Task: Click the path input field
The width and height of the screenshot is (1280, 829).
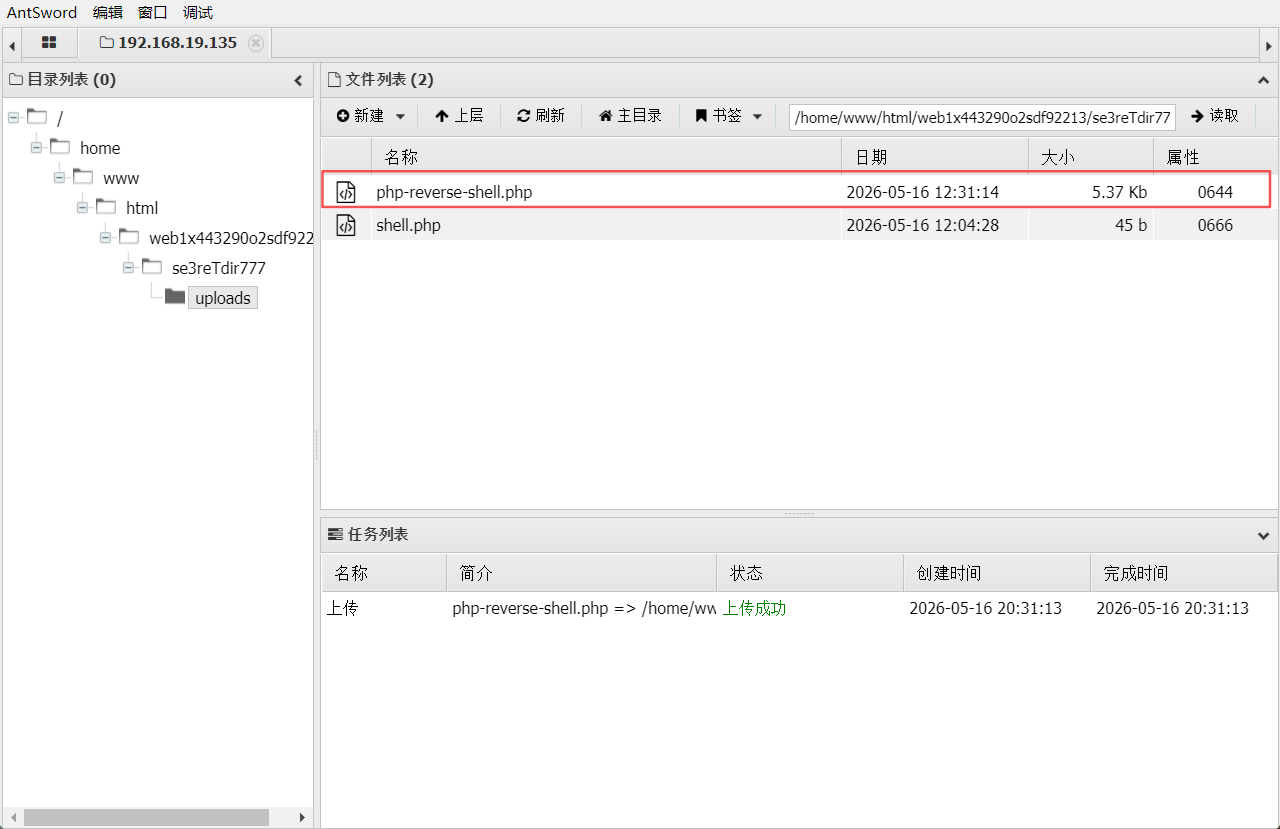Action: point(982,117)
